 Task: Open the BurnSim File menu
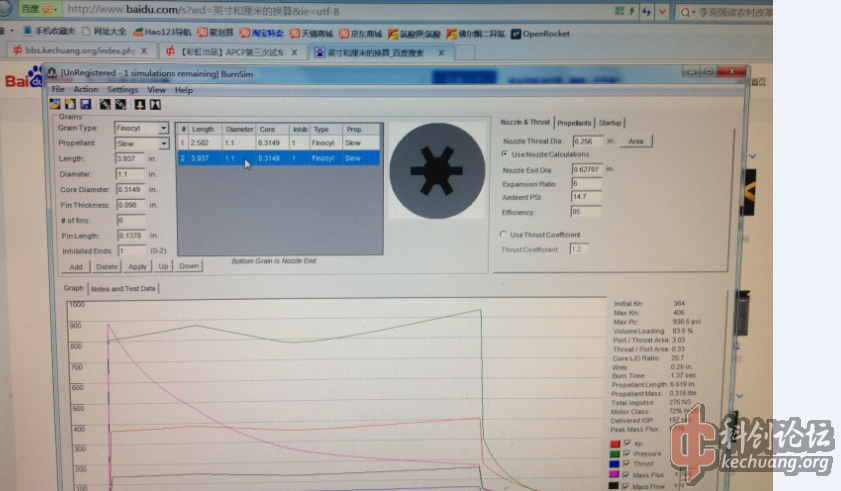pos(58,89)
